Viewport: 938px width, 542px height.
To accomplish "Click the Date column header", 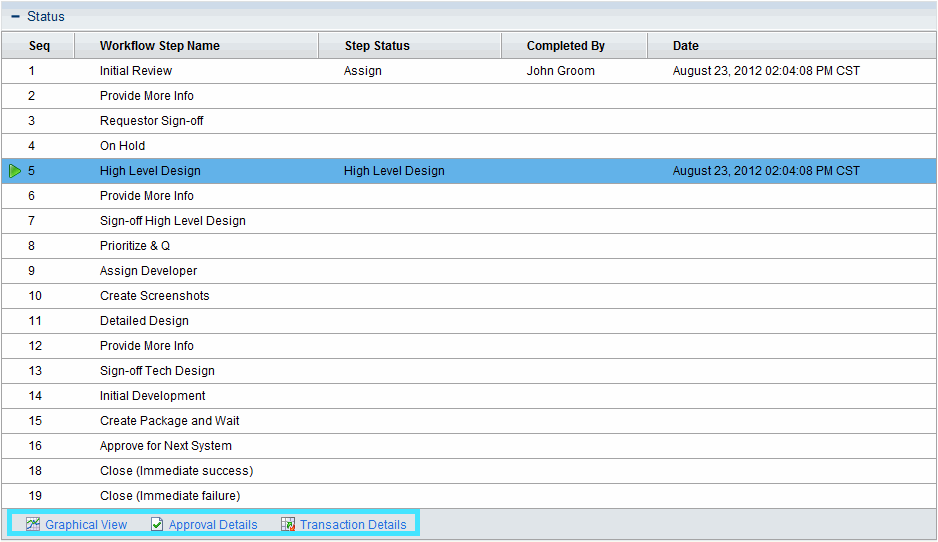I will tap(686, 46).
